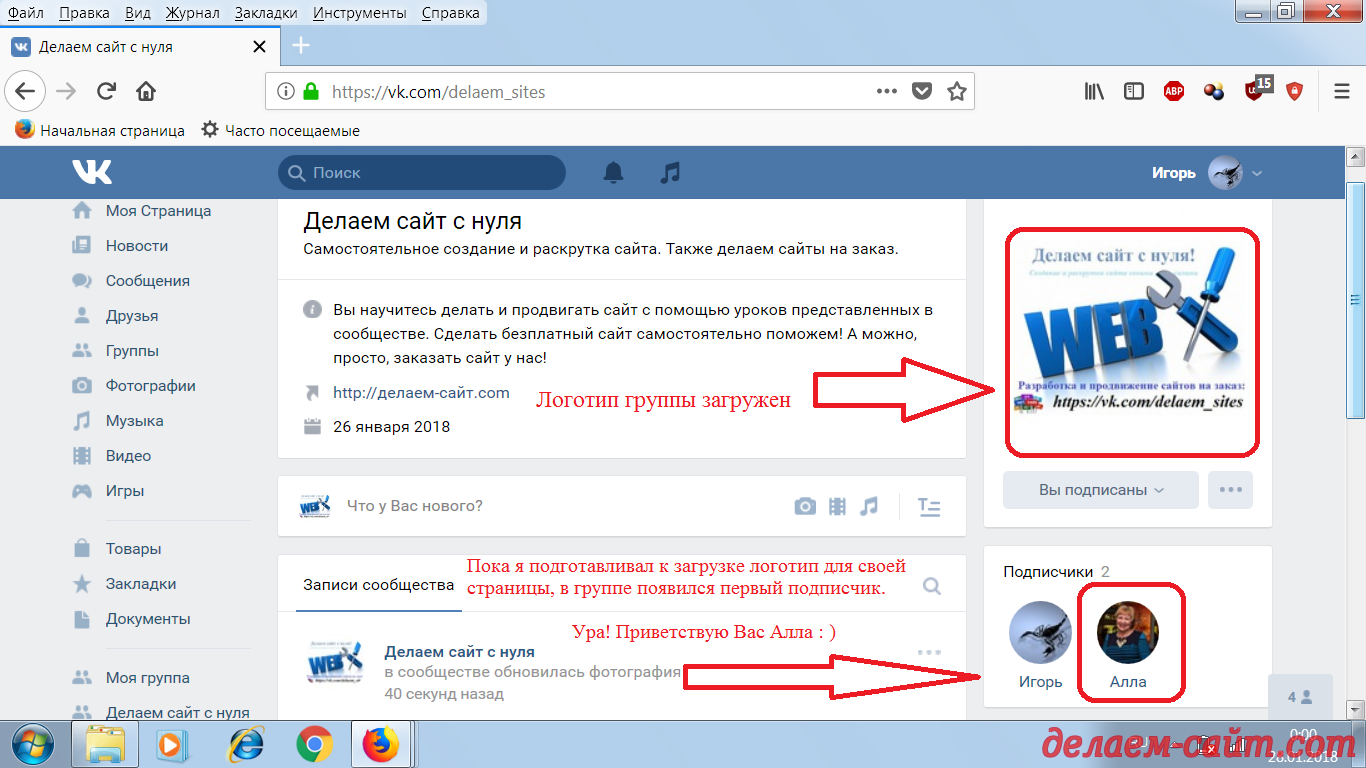Follow the http://делаем-сайт.com link
Screen dimensions: 1366x768
[x=421, y=393]
